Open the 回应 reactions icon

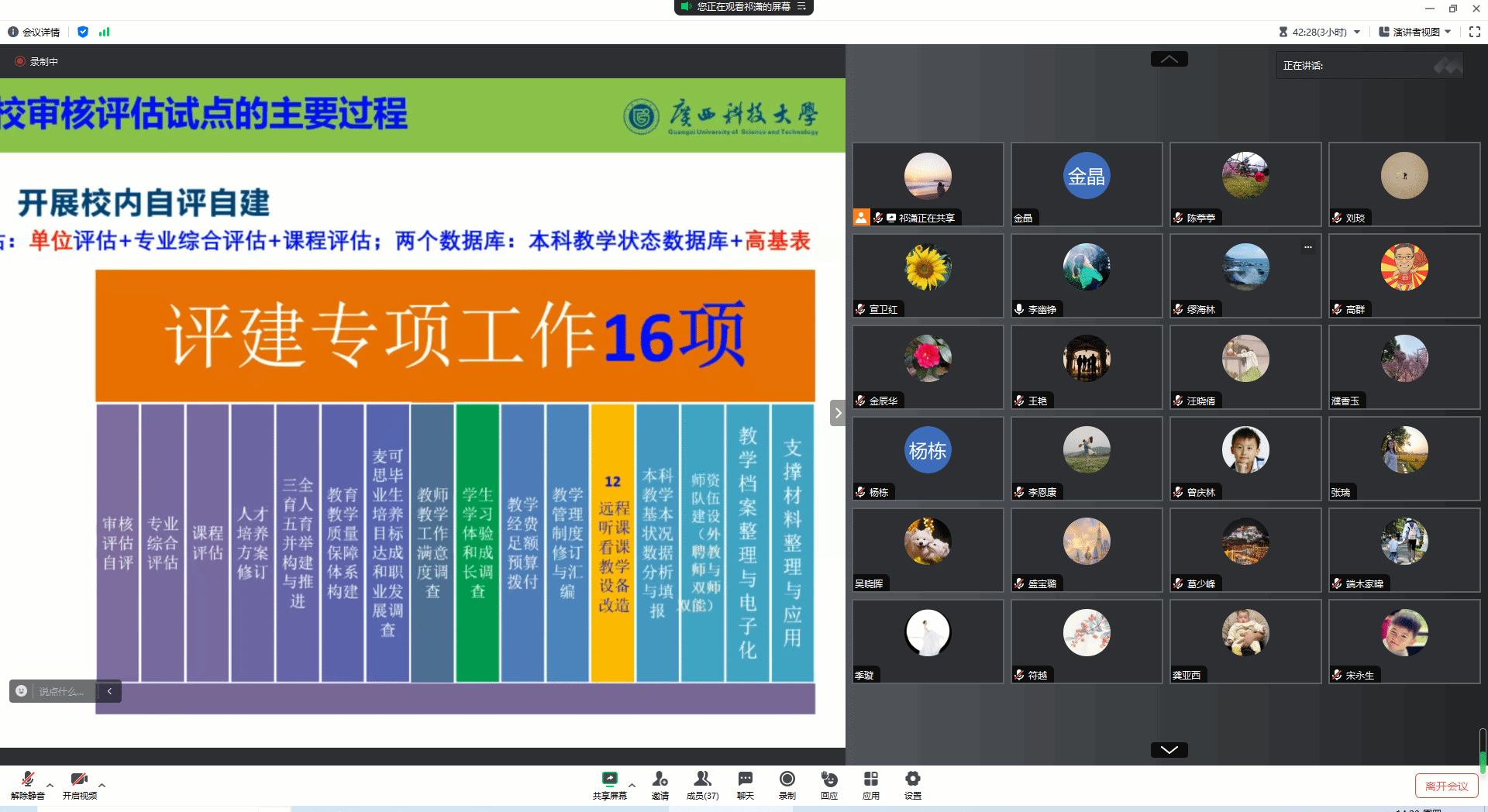pyautogui.click(x=829, y=783)
